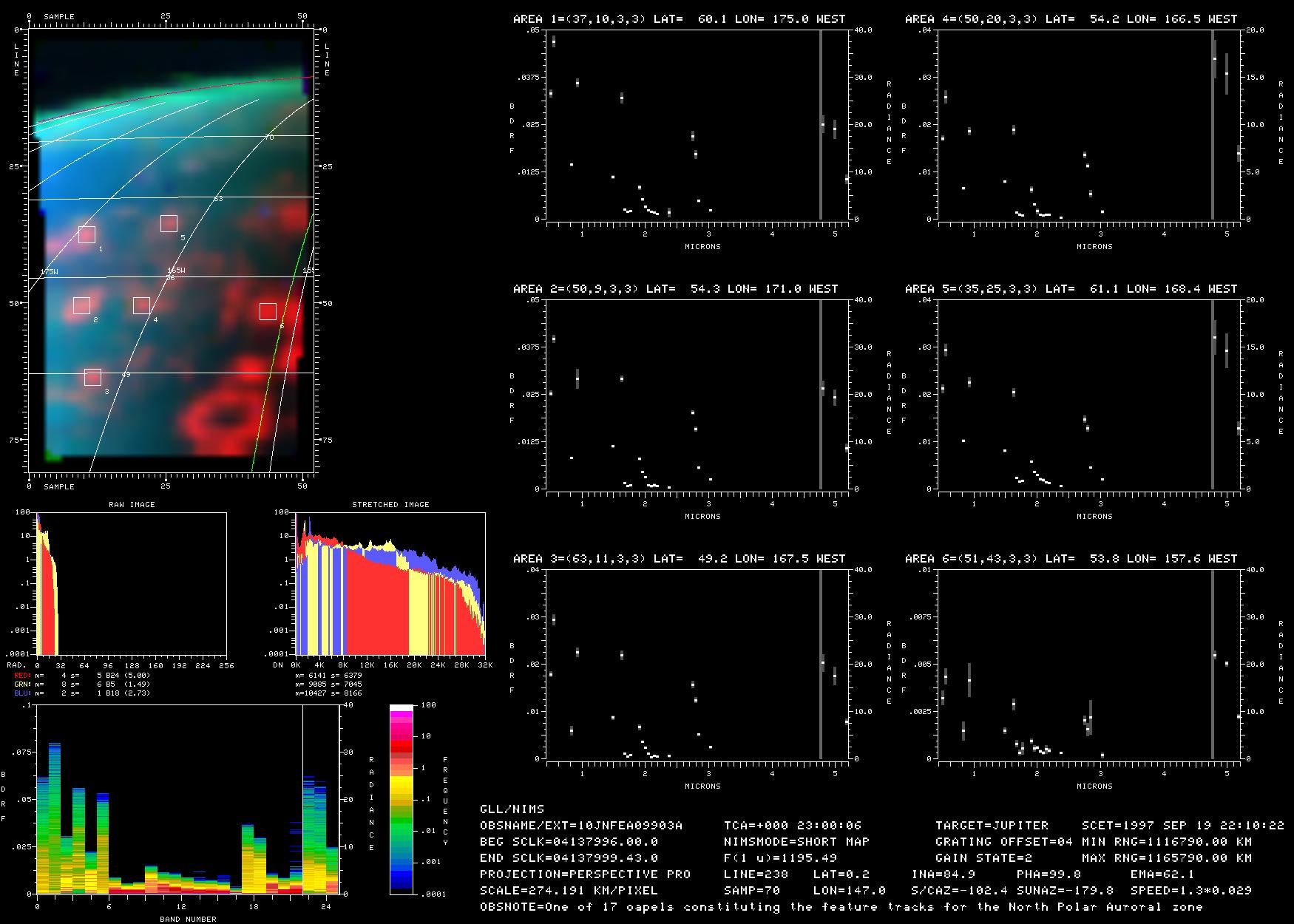Select the area 6 box in red region
This screenshot has width=1294, height=924.
point(268,311)
